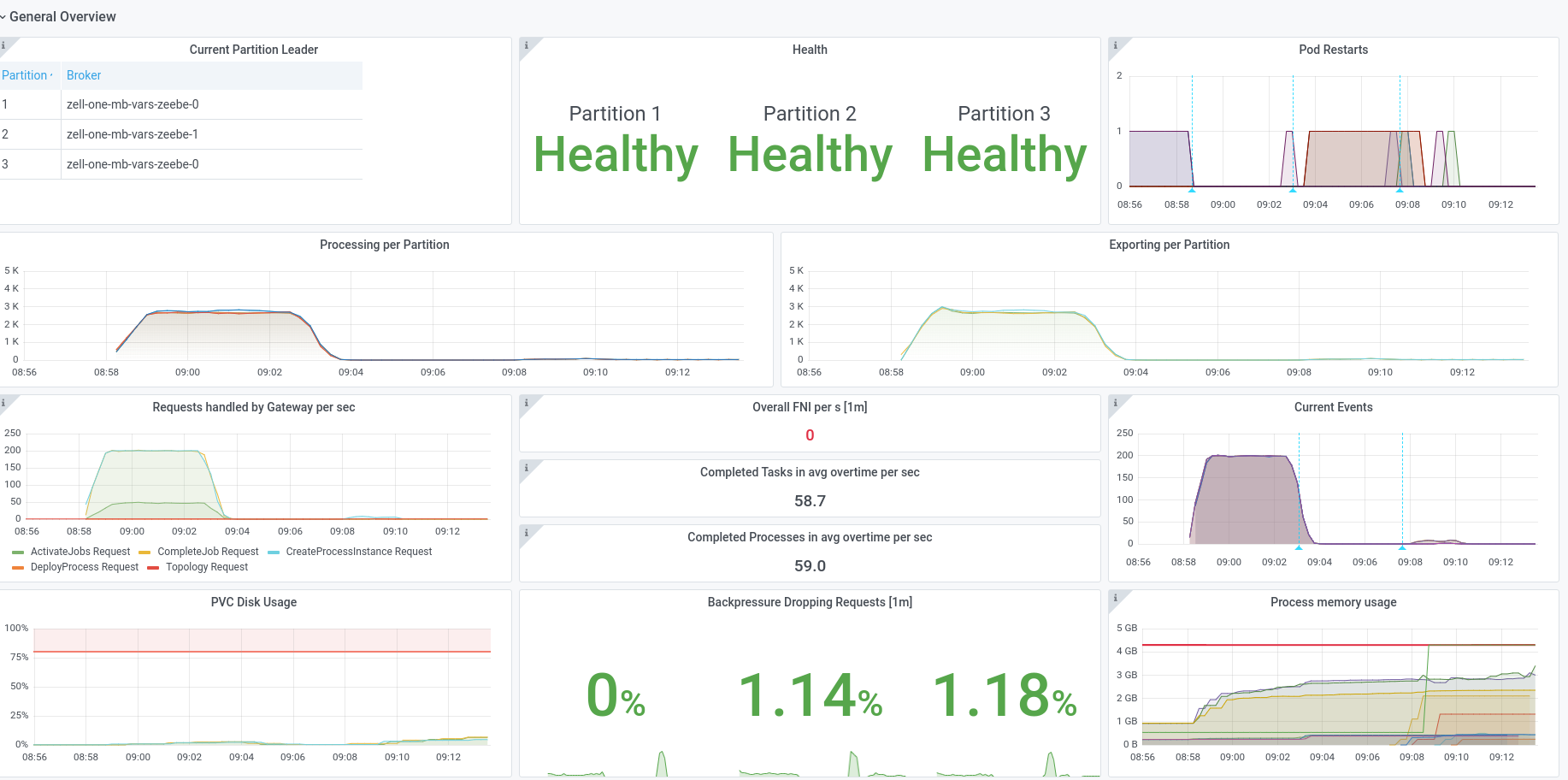Open PVC Disk Usage panel title menu
This screenshot has height=780, width=1568.
pos(254,602)
